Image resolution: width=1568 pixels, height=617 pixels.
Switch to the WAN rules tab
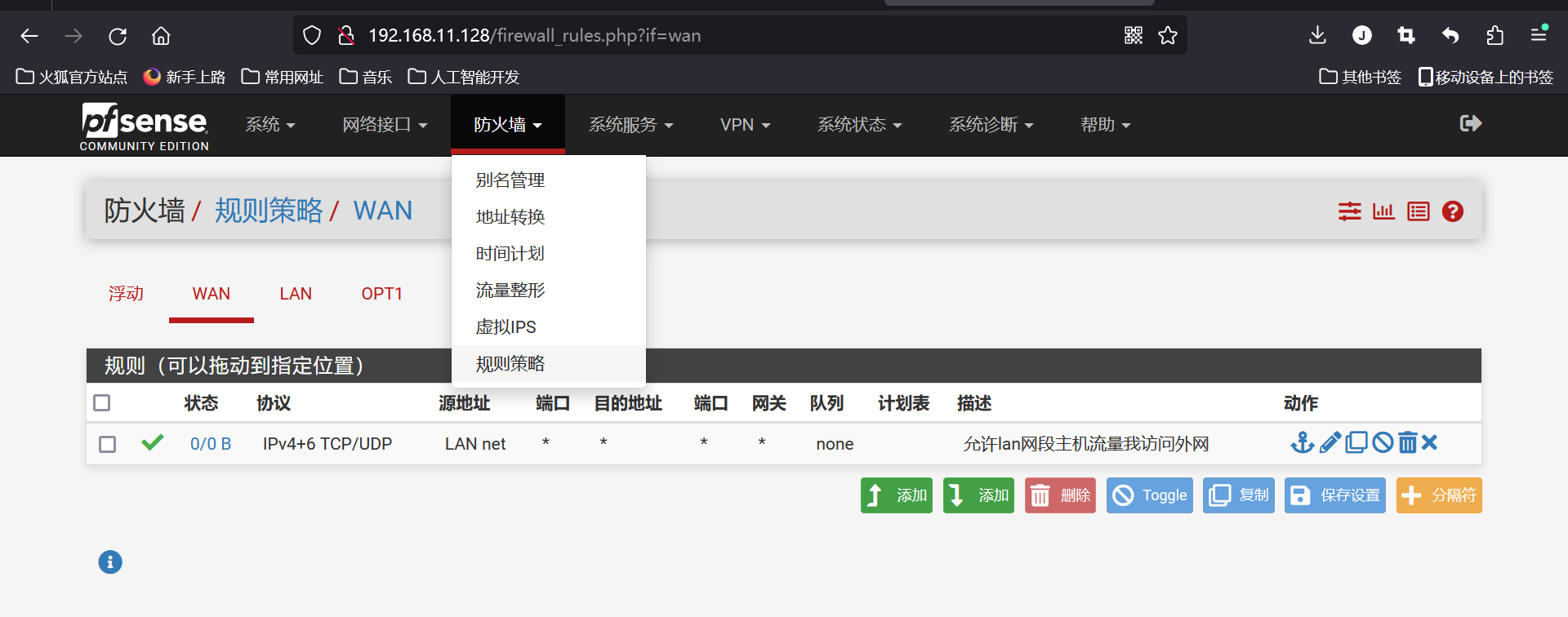pyautogui.click(x=212, y=294)
